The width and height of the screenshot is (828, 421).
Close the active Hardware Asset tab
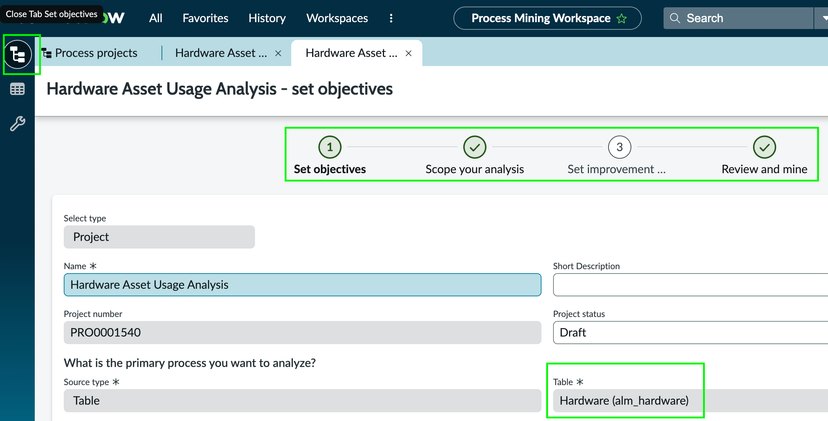tap(408, 53)
